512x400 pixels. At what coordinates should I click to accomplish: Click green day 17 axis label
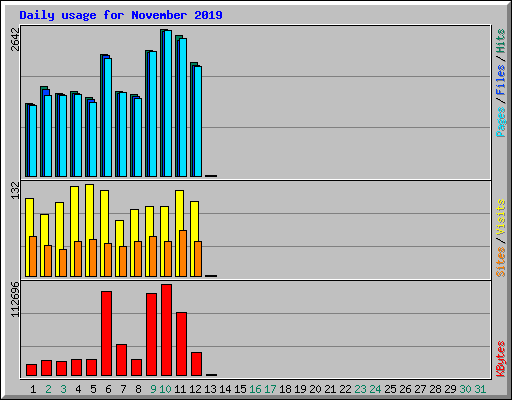click(x=270, y=389)
